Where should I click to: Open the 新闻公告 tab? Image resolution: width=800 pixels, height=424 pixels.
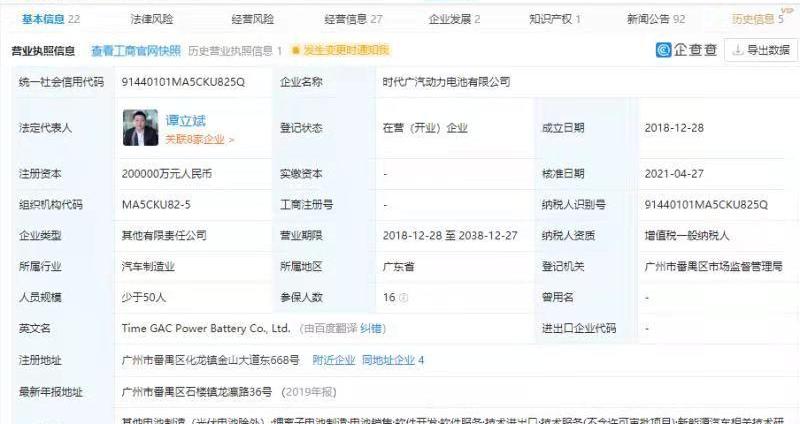pos(656,19)
